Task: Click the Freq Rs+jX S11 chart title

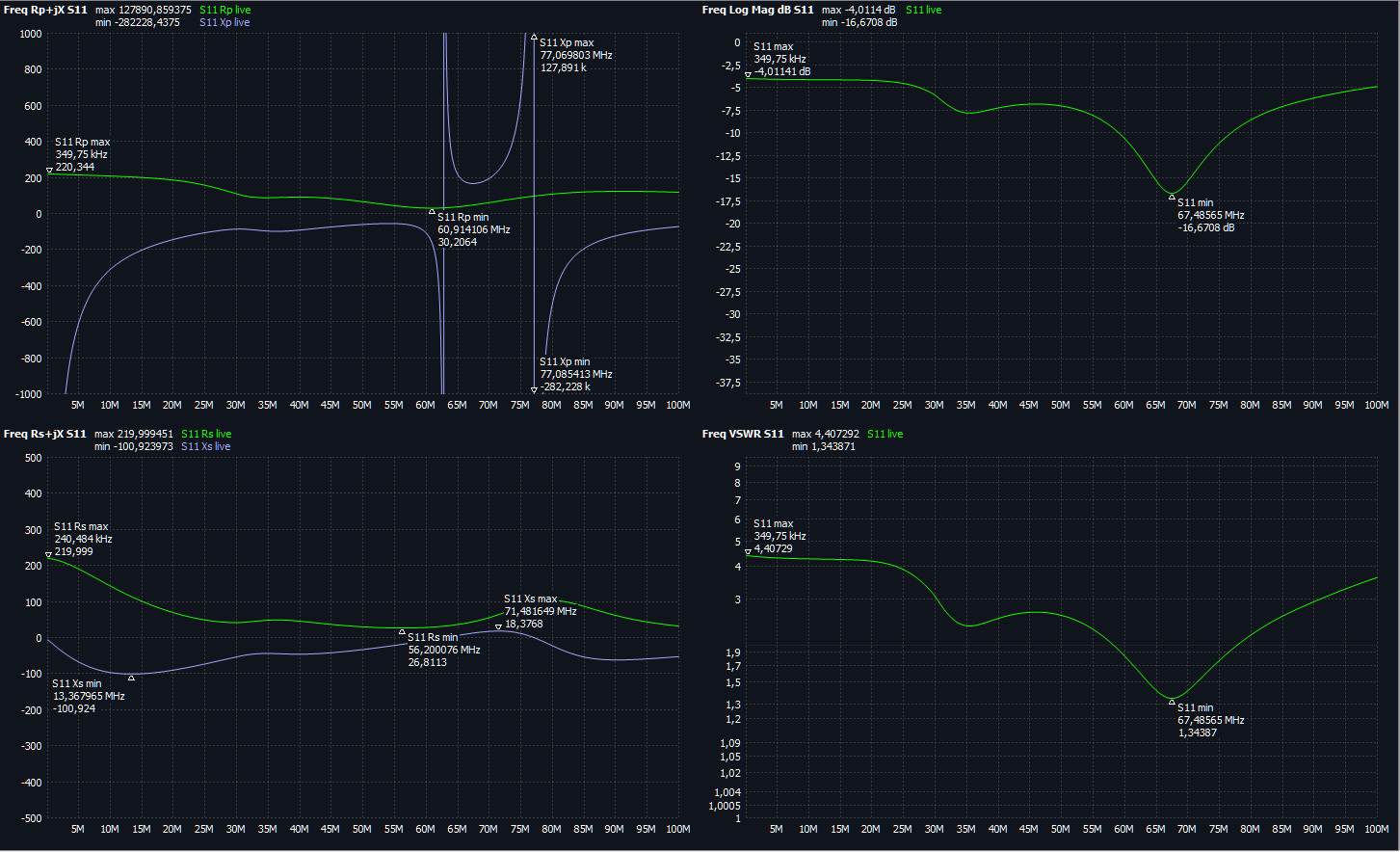Action: click(x=44, y=434)
